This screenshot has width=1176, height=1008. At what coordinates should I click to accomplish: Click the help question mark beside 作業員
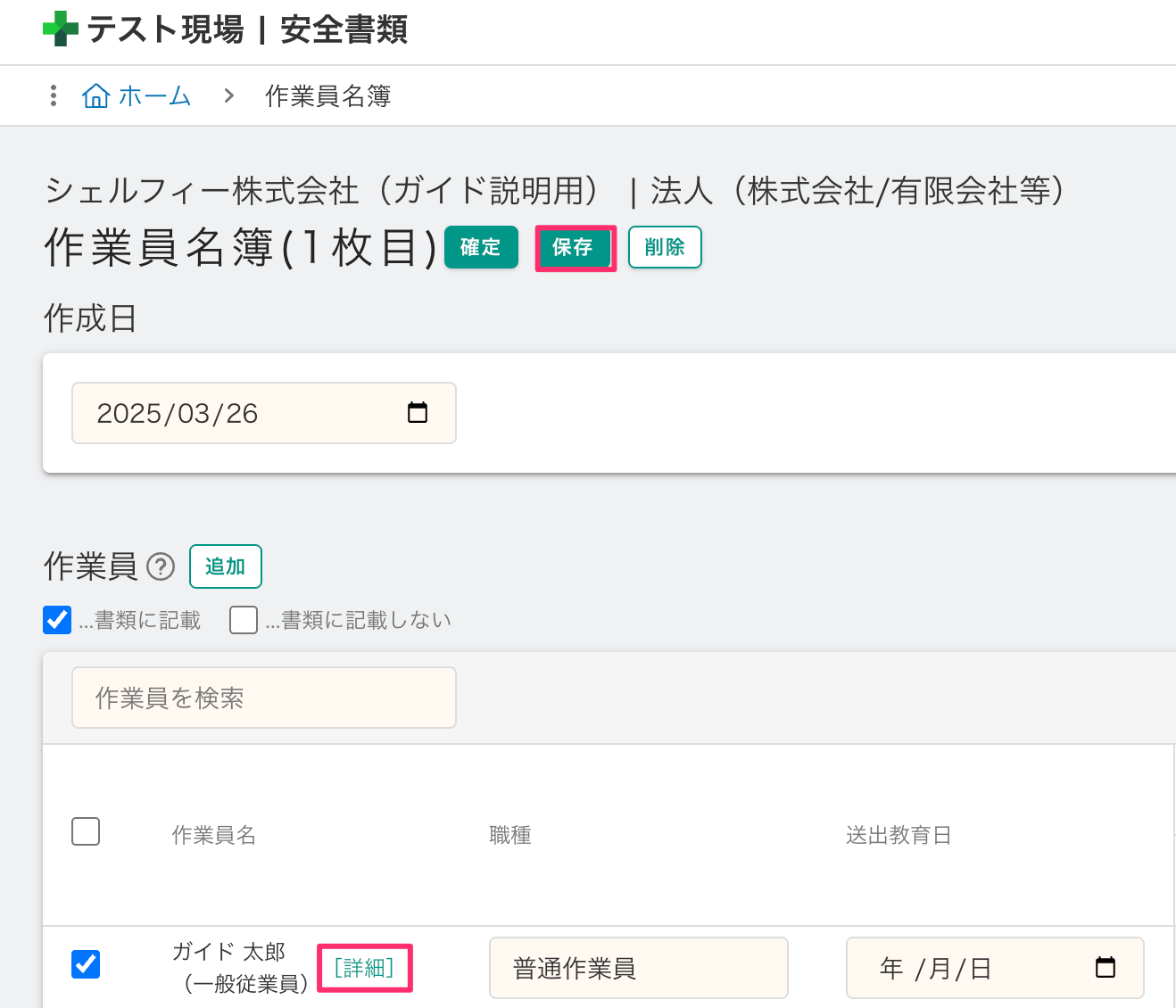click(x=161, y=566)
